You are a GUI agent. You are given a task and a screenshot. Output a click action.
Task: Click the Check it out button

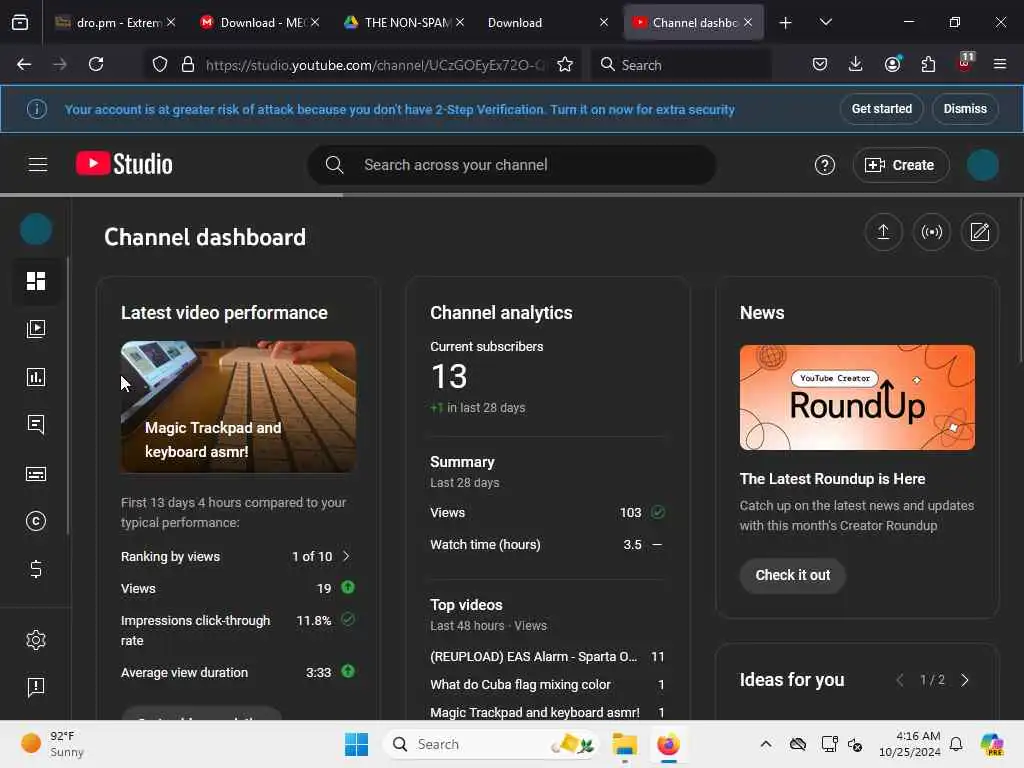[793, 575]
